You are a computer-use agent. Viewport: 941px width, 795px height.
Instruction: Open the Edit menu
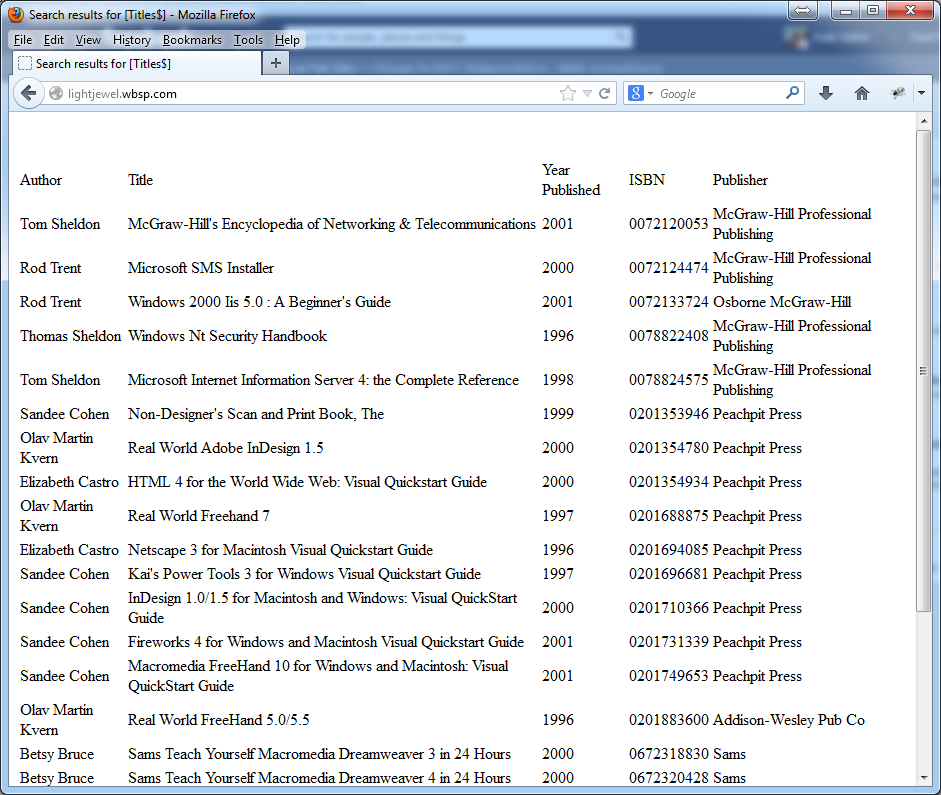tap(53, 40)
